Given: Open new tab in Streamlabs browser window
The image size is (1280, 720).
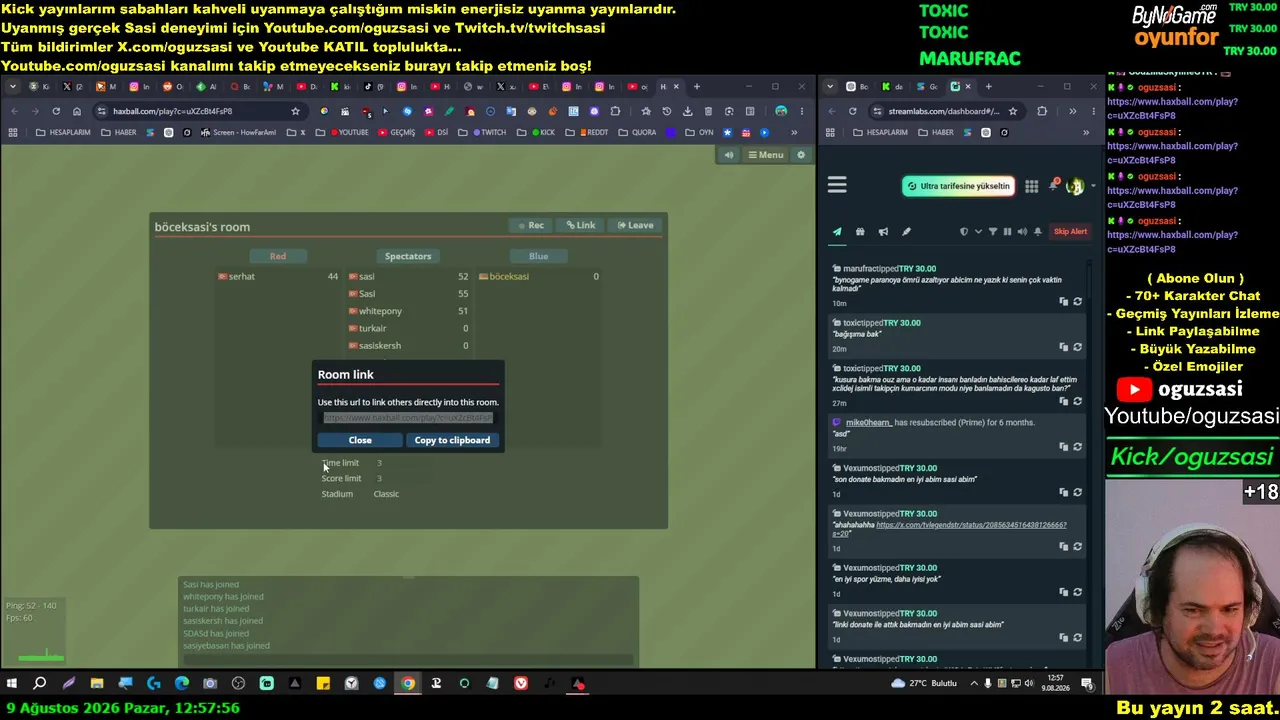Looking at the screenshot, I should (988, 86).
